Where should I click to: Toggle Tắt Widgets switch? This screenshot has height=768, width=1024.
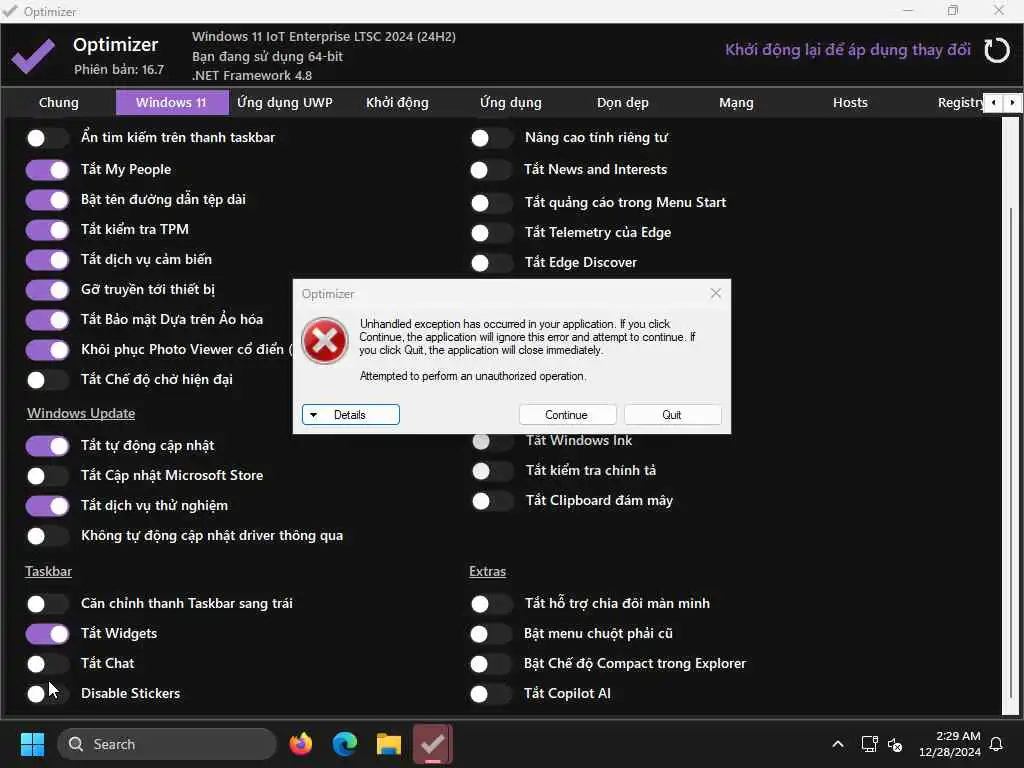(x=47, y=634)
